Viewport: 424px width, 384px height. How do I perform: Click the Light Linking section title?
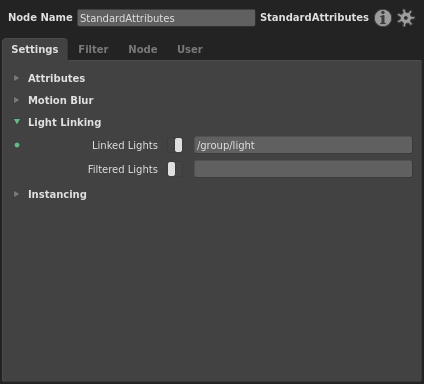(65, 122)
